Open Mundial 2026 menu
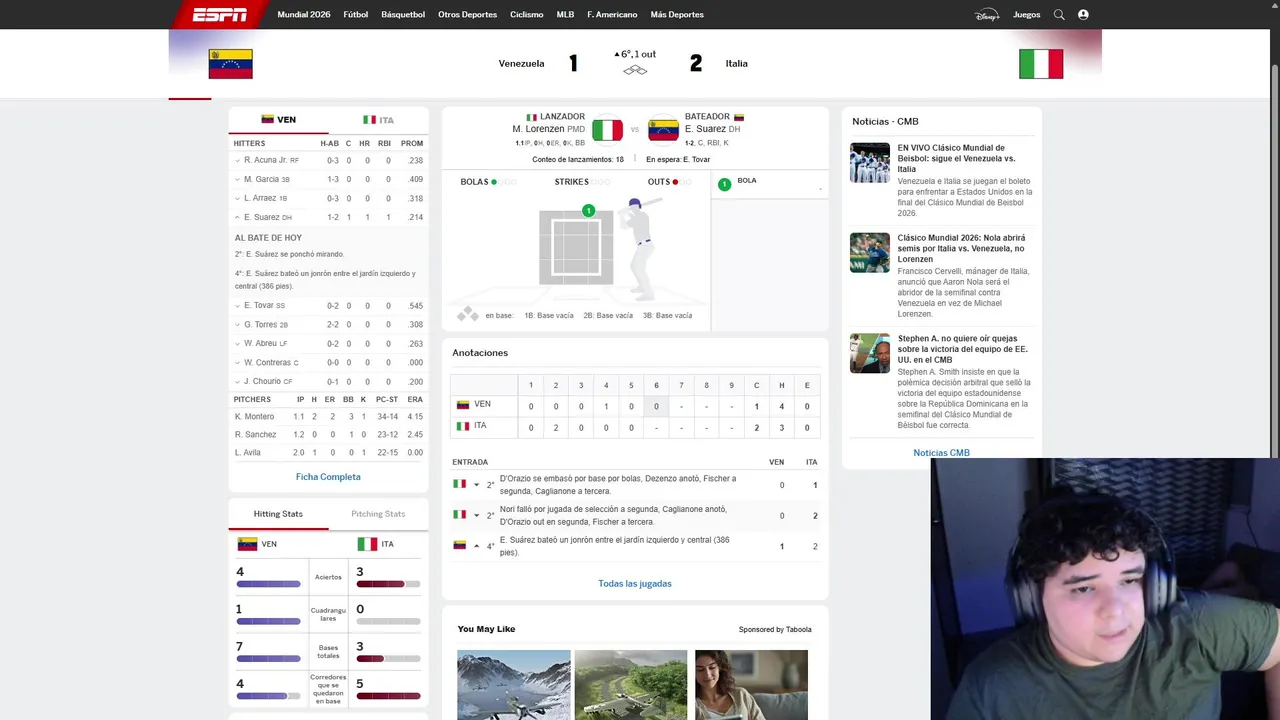This screenshot has height=720, width=1280. [304, 15]
